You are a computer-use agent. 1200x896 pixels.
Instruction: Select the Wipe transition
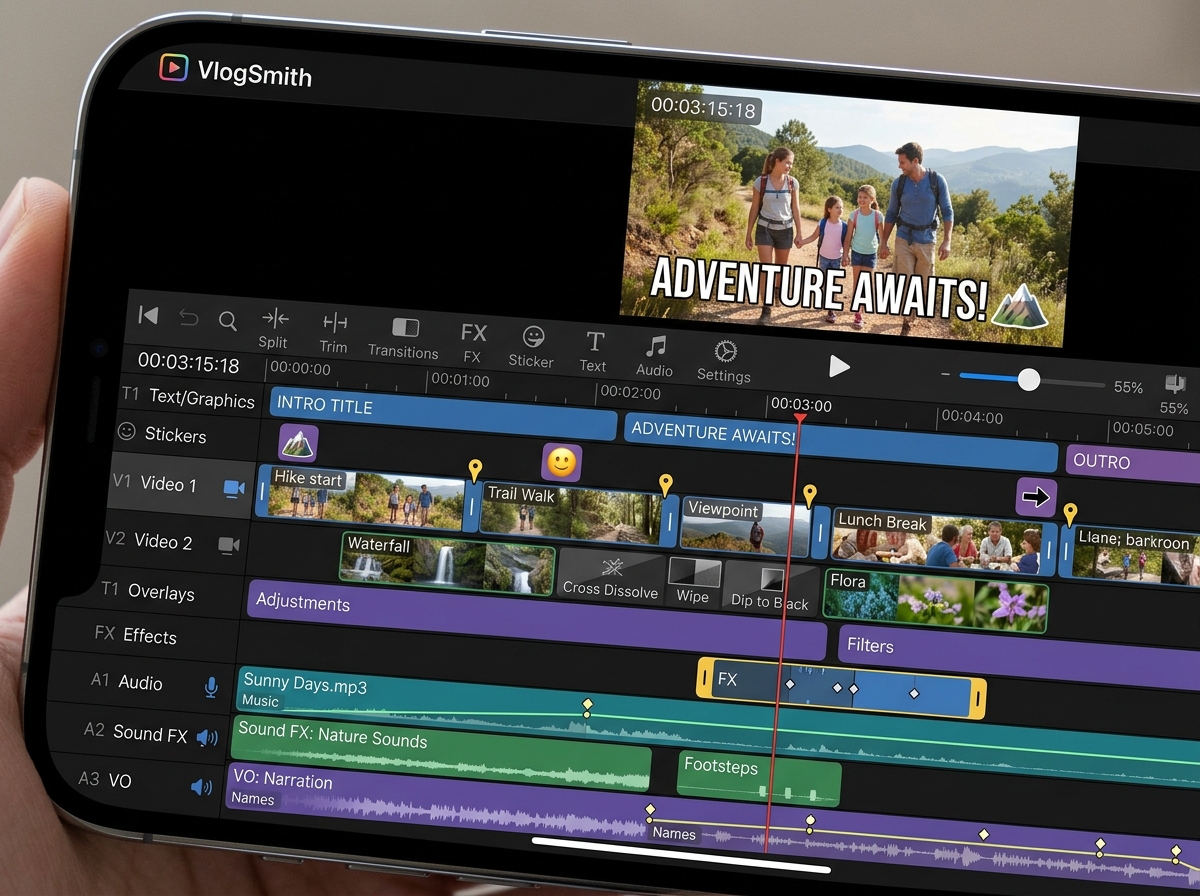coord(693,582)
